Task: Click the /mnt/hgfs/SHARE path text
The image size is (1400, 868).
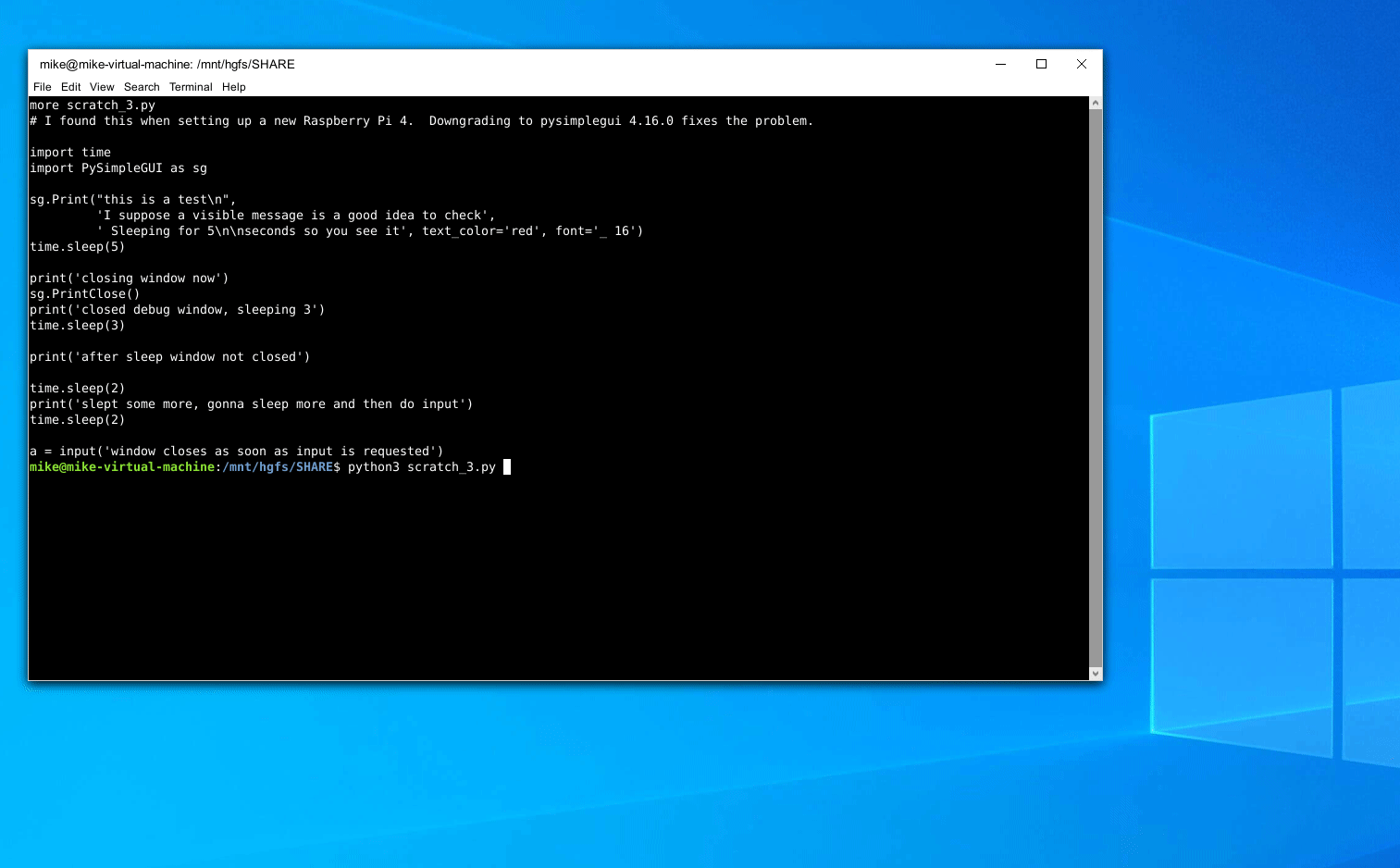Action: (278, 466)
